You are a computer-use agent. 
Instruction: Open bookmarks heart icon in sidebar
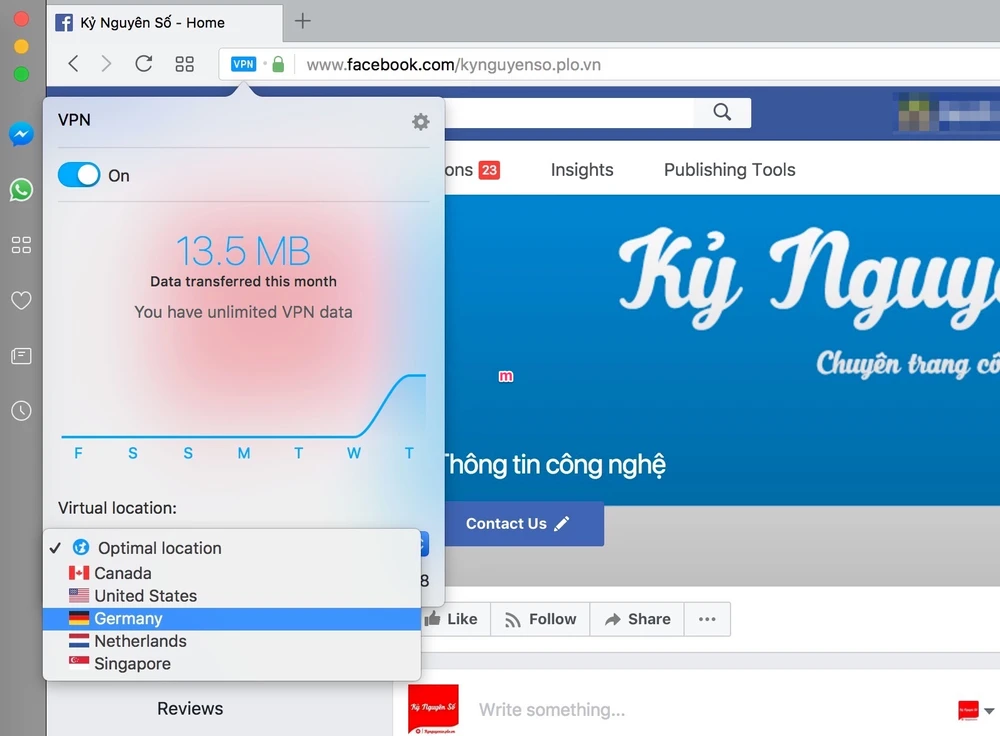pos(21,300)
